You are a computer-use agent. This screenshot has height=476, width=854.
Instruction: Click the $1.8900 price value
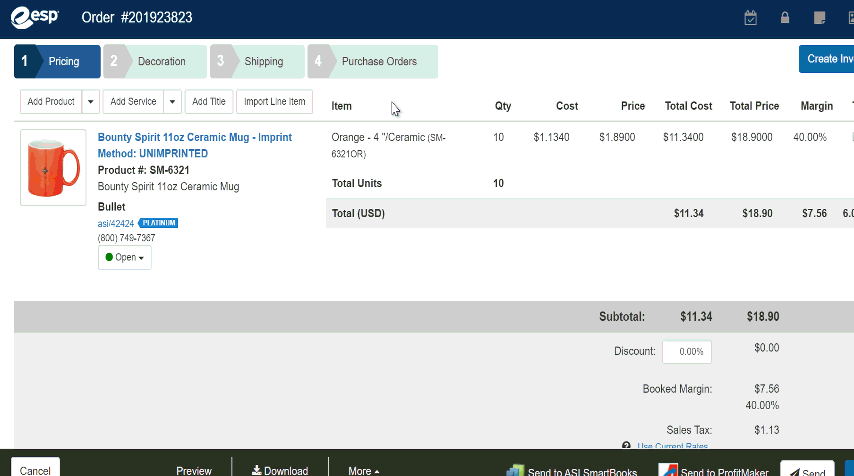point(617,137)
